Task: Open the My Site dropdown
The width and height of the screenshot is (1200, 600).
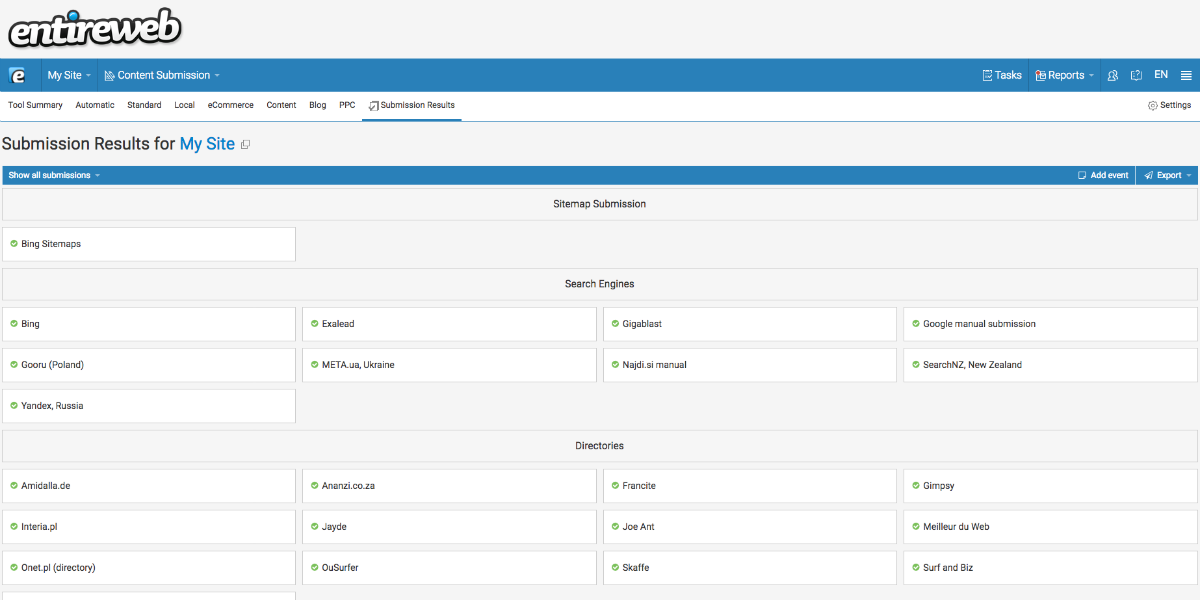Action: coord(69,75)
